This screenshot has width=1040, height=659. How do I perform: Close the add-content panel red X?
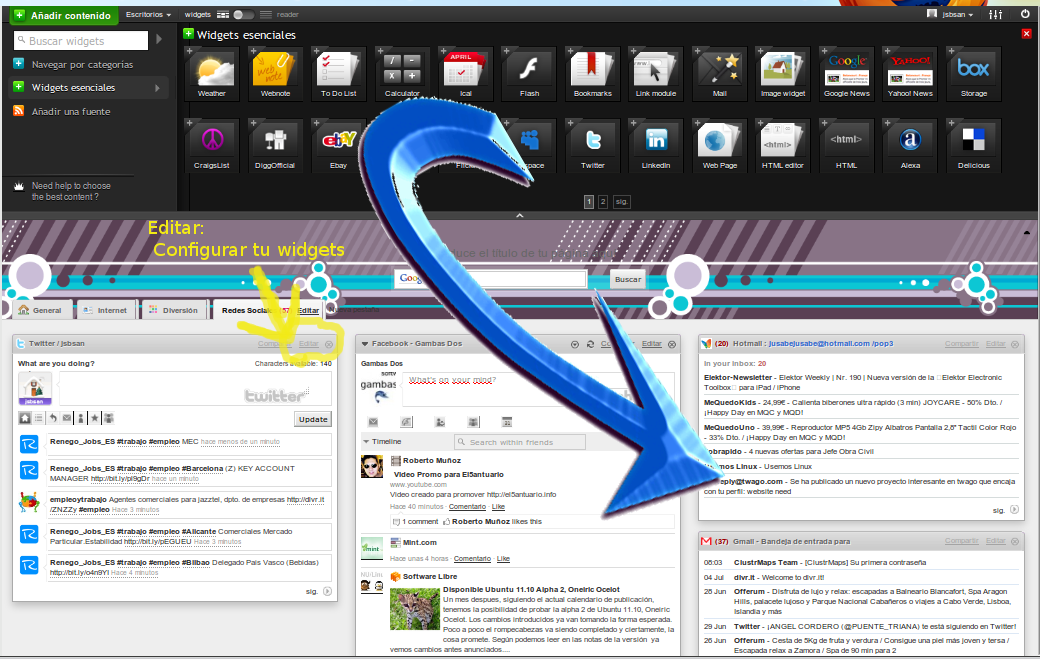[1026, 33]
